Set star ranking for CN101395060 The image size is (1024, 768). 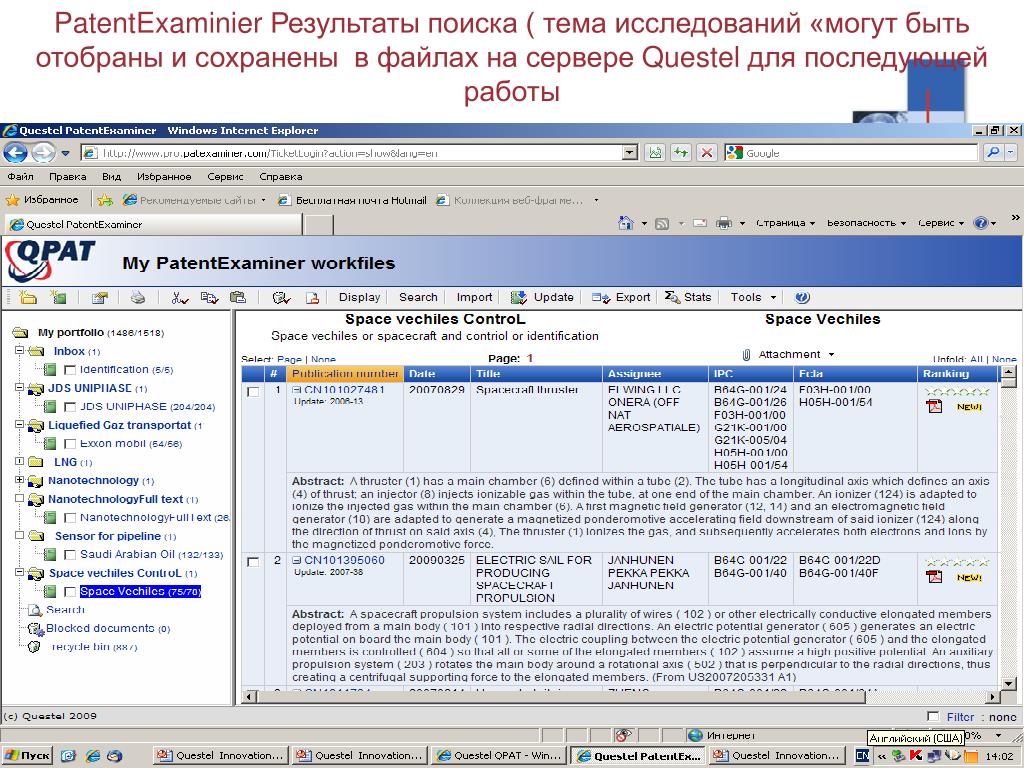tap(957, 562)
